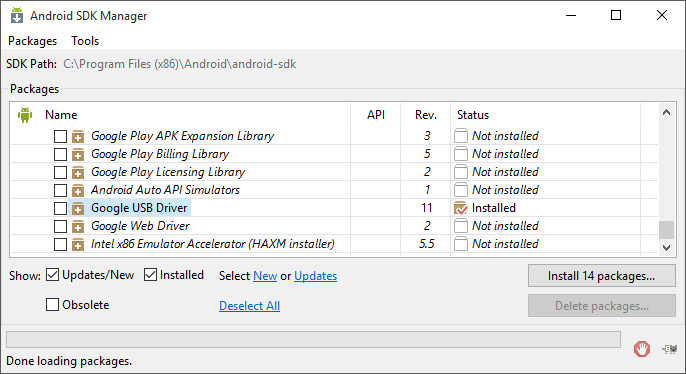
Task: Check Google Play Billing Library box
Action: (60, 154)
